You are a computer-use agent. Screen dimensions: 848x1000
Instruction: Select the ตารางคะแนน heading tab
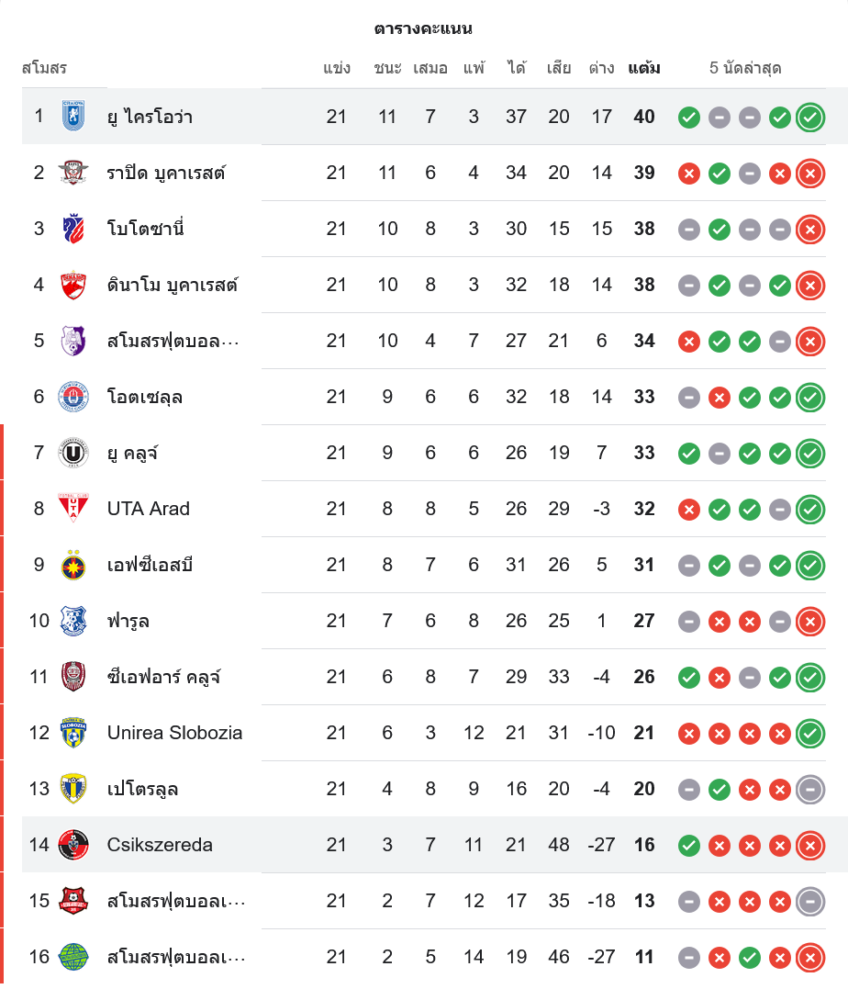(x=424, y=29)
